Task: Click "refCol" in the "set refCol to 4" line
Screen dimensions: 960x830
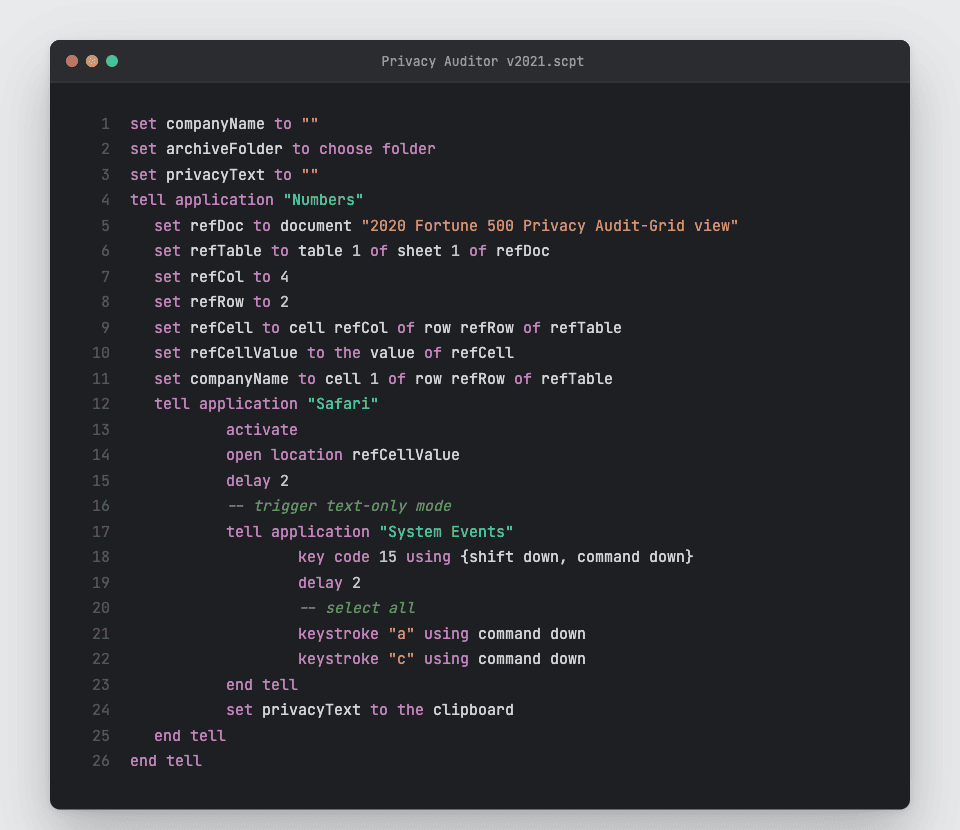Action: (217, 277)
